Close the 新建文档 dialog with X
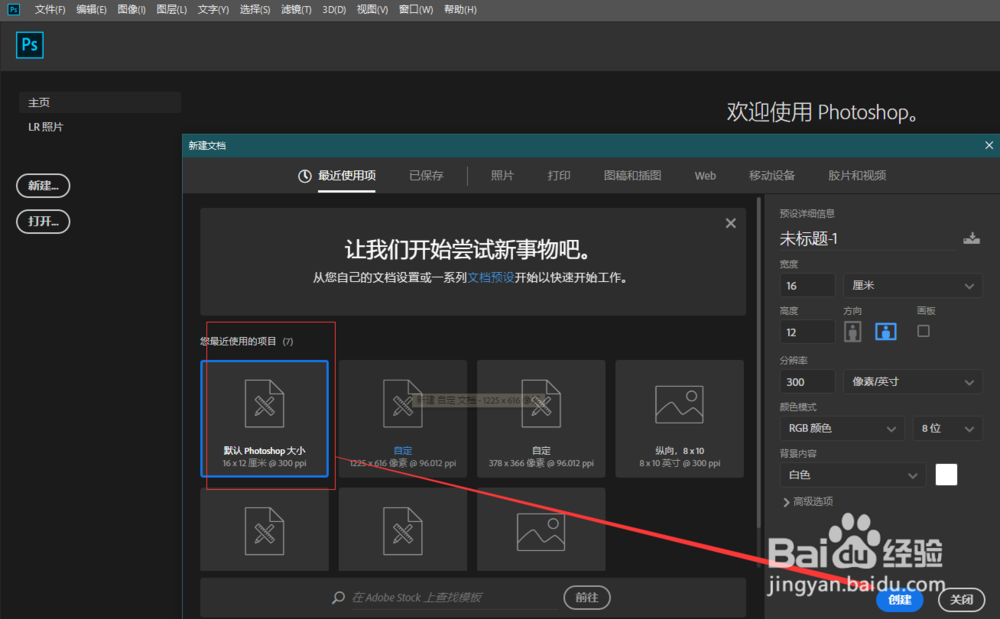 (989, 145)
